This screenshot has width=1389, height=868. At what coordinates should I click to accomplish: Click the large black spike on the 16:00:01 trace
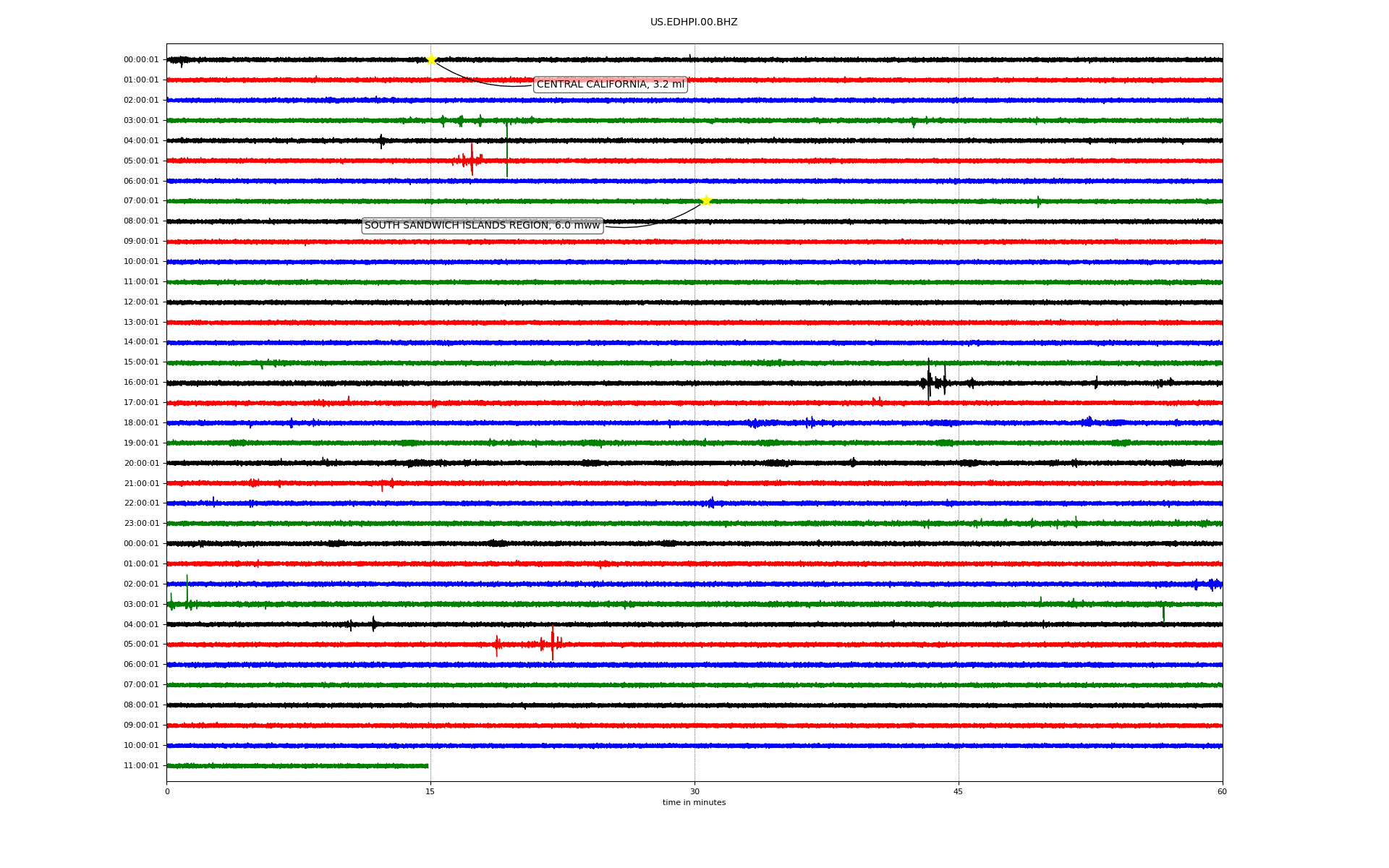[929, 380]
